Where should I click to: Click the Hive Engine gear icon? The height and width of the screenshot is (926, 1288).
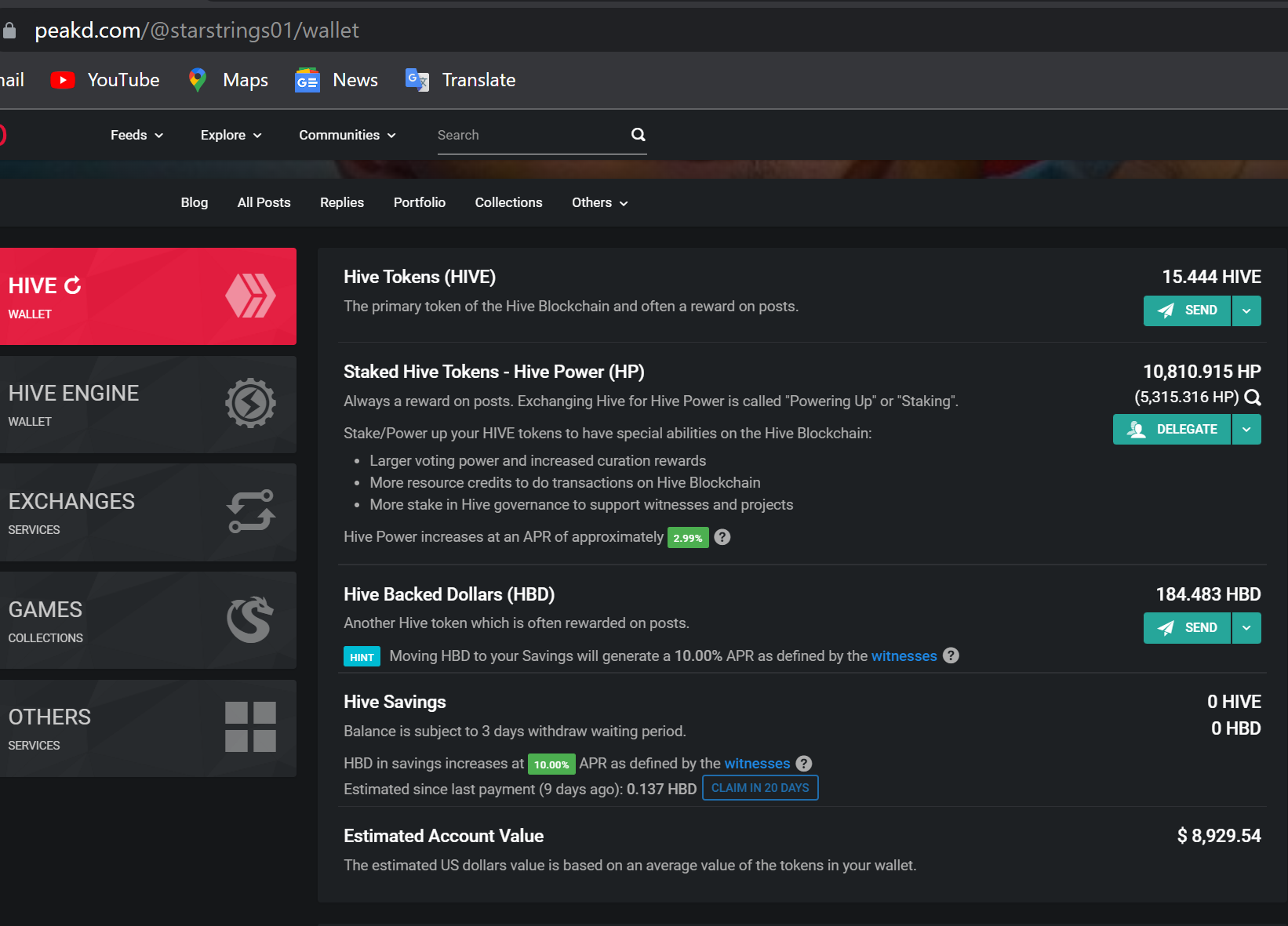251,403
